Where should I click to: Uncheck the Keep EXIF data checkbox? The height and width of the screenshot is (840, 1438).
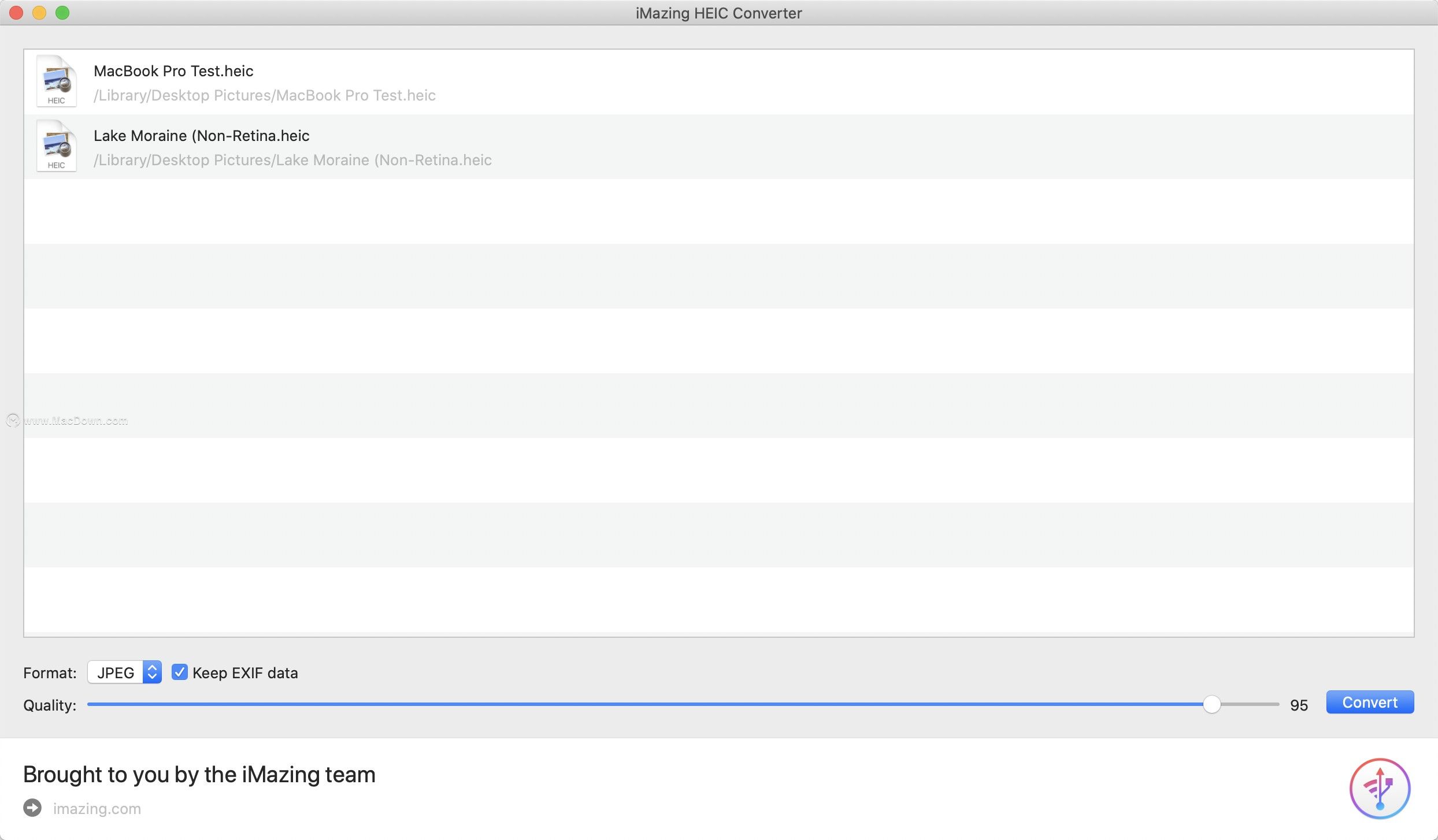(x=180, y=672)
